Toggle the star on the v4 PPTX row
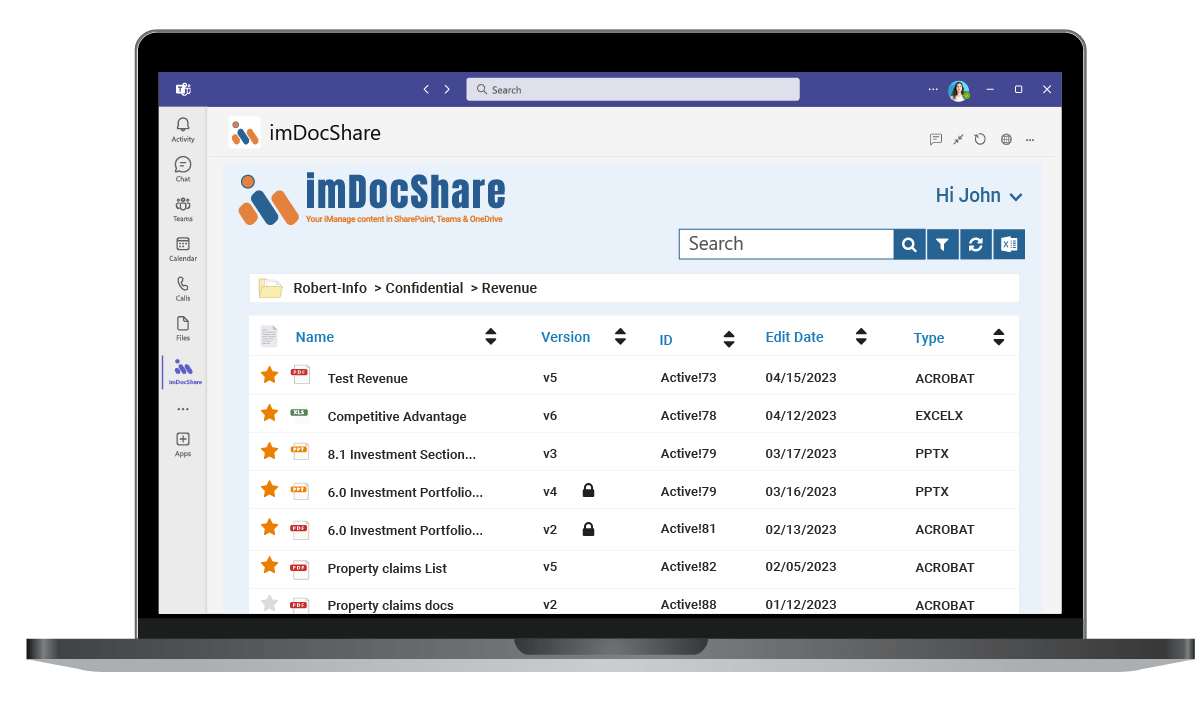Image resolution: width=1201 pixels, height=701 pixels. pyautogui.click(x=269, y=489)
